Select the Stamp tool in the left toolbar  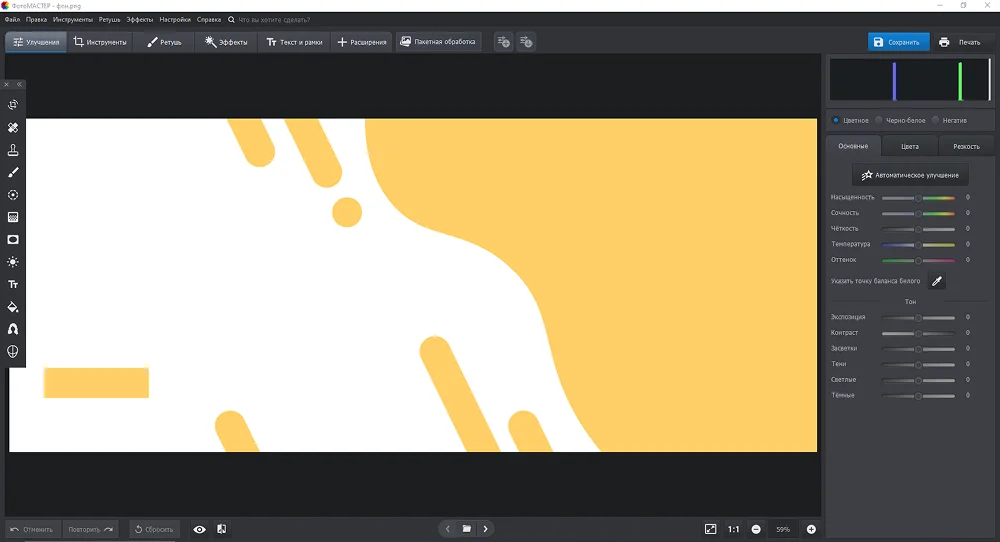(x=13, y=150)
